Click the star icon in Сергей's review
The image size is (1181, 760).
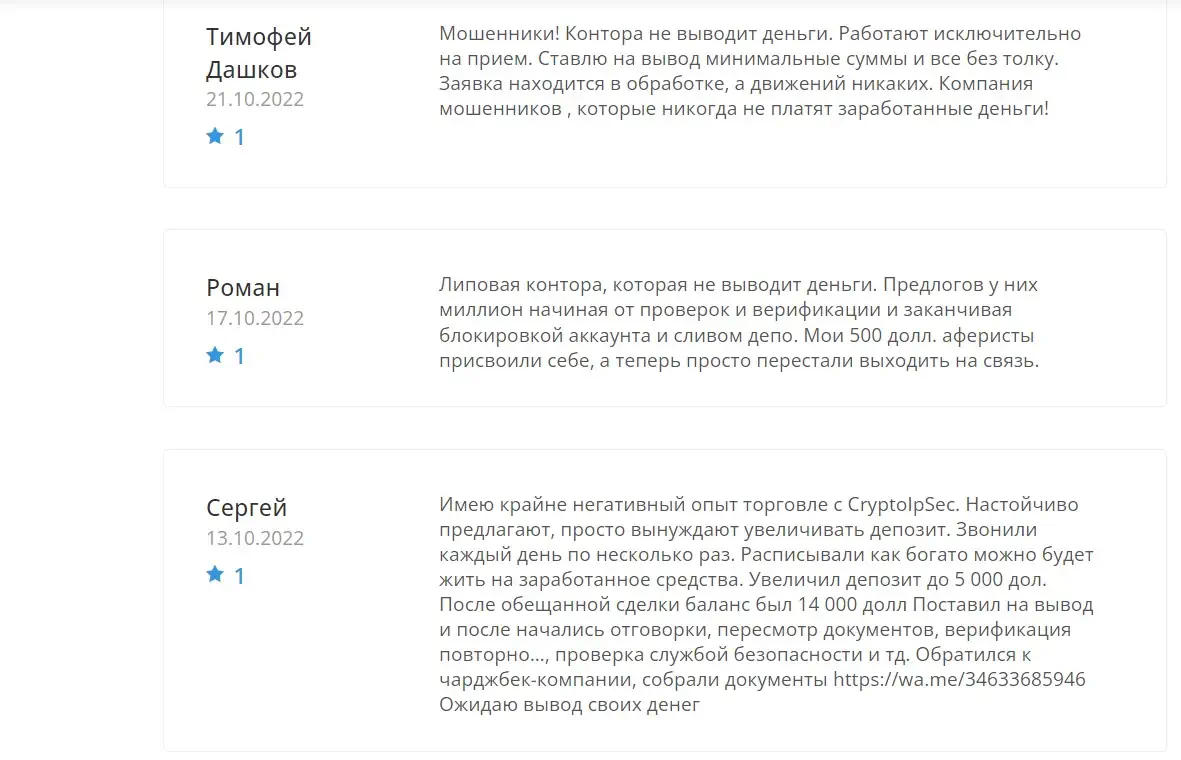click(x=215, y=574)
